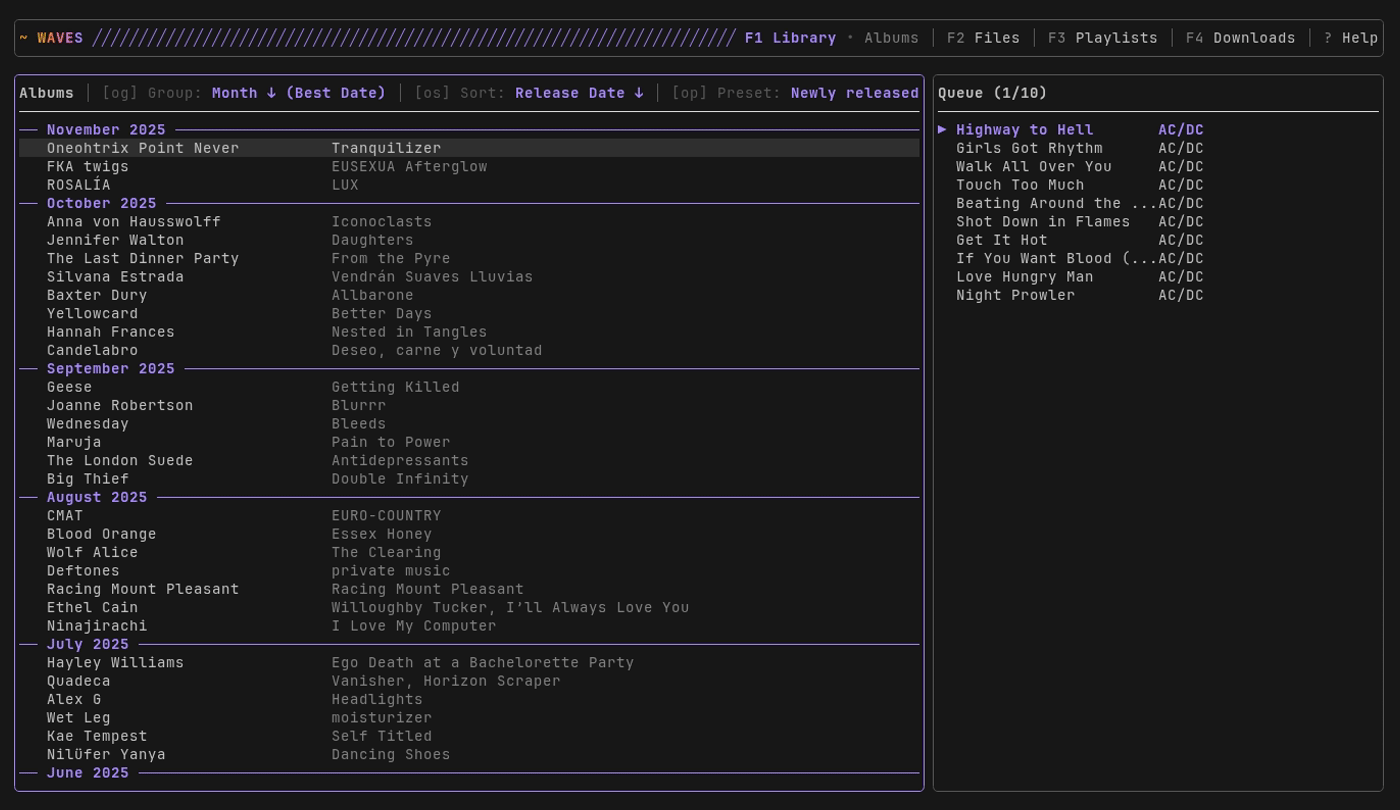Select ROSALÍA's LUX album

point(469,185)
